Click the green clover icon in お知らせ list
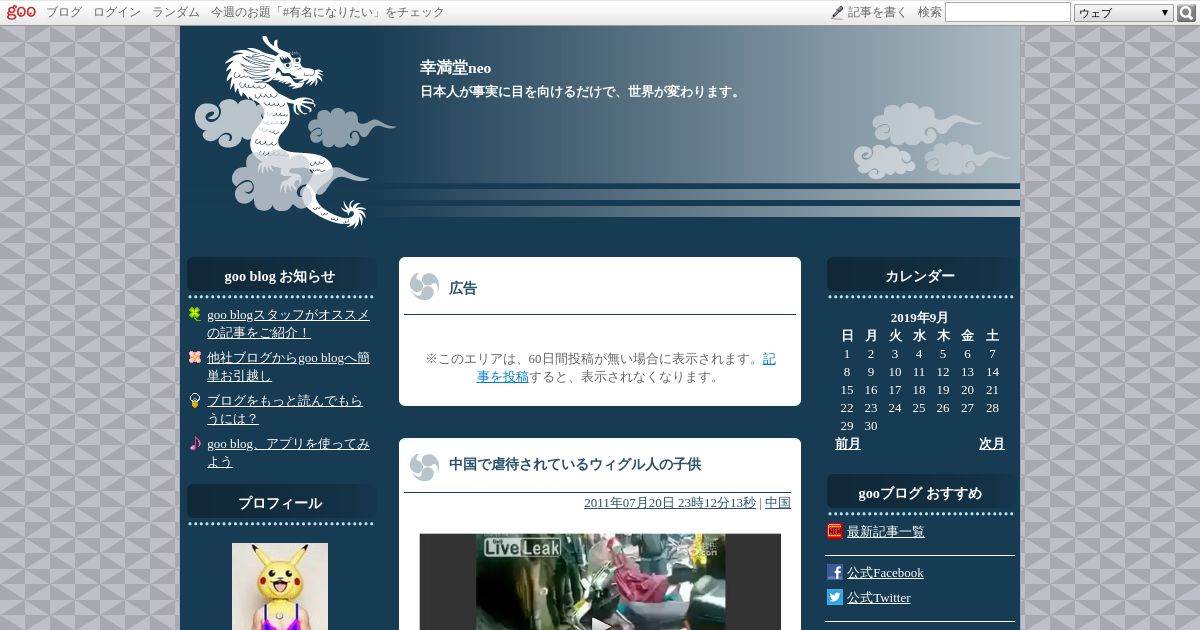The height and width of the screenshot is (630, 1200). [x=195, y=314]
